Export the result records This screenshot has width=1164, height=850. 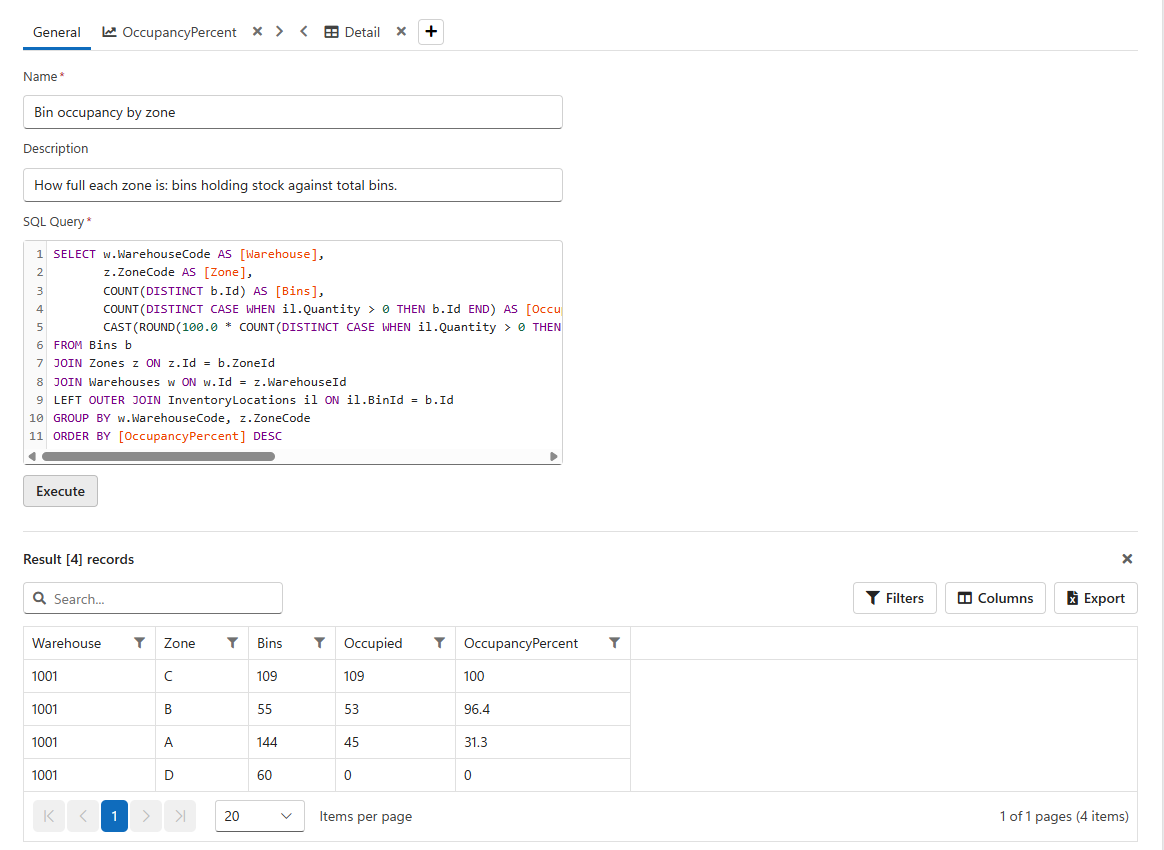click(x=1096, y=598)
